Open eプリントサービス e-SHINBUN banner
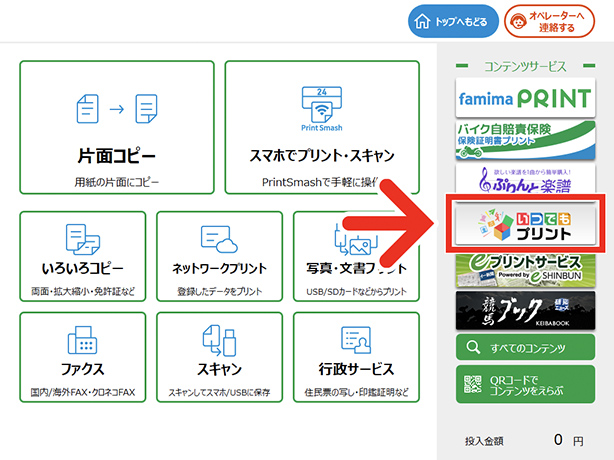 525,267
